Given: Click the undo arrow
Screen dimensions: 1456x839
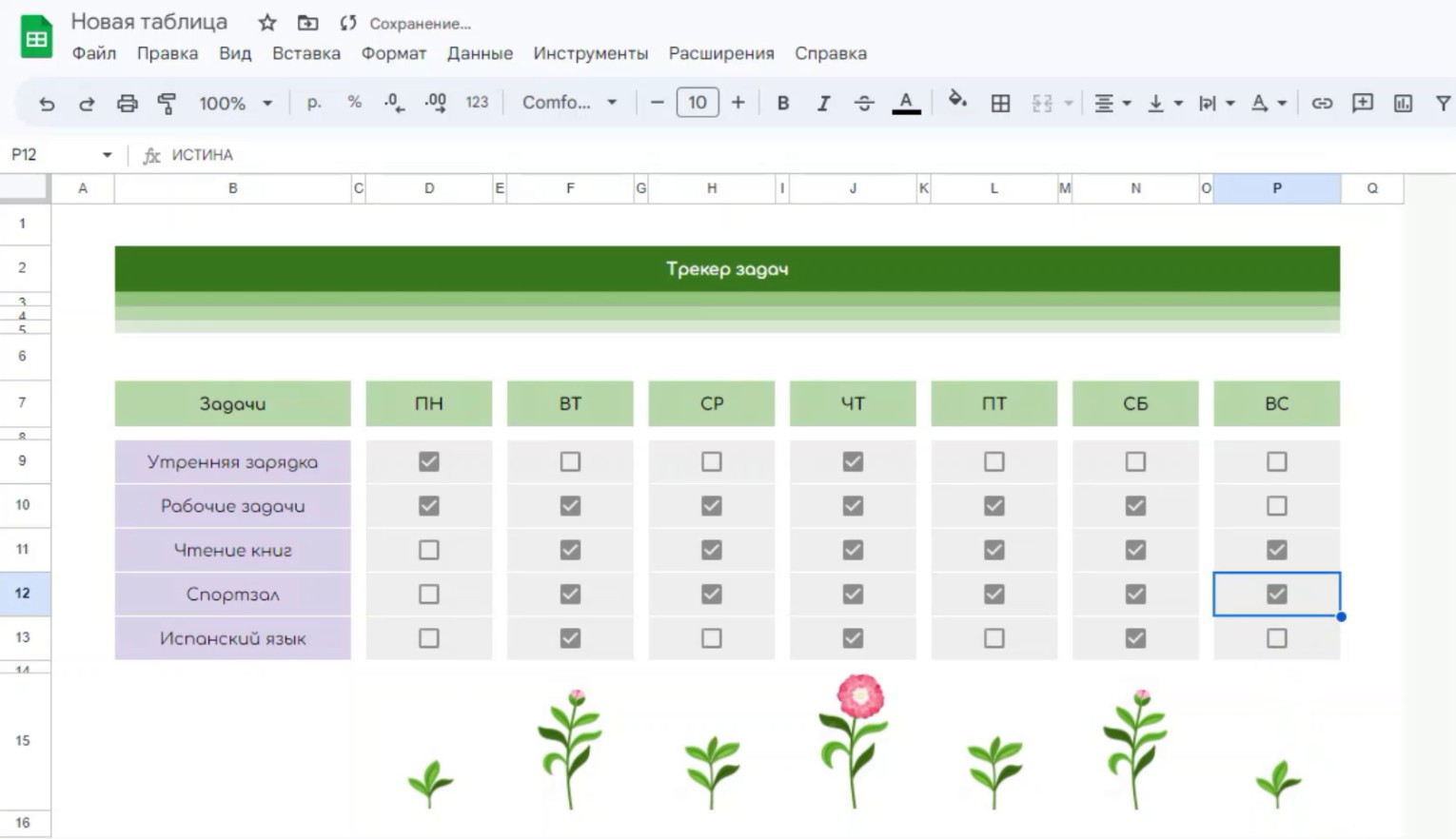Looking at the screenshot, I should pos(47,103).
